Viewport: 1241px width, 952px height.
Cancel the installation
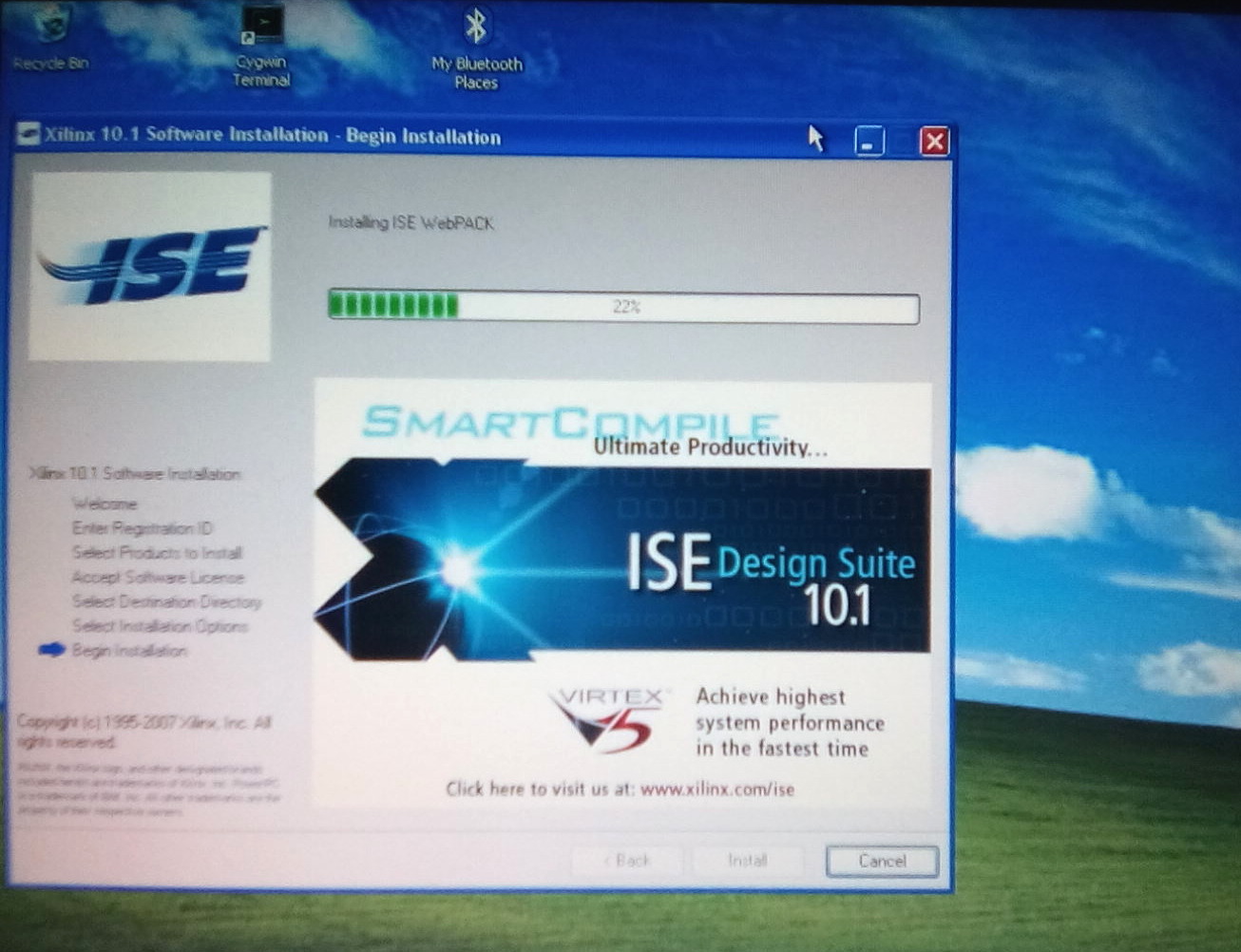click(882, 861)
